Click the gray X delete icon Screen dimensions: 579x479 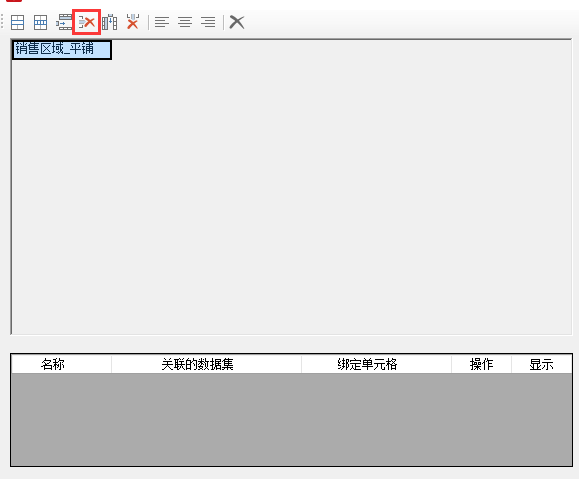coord(237,22)
